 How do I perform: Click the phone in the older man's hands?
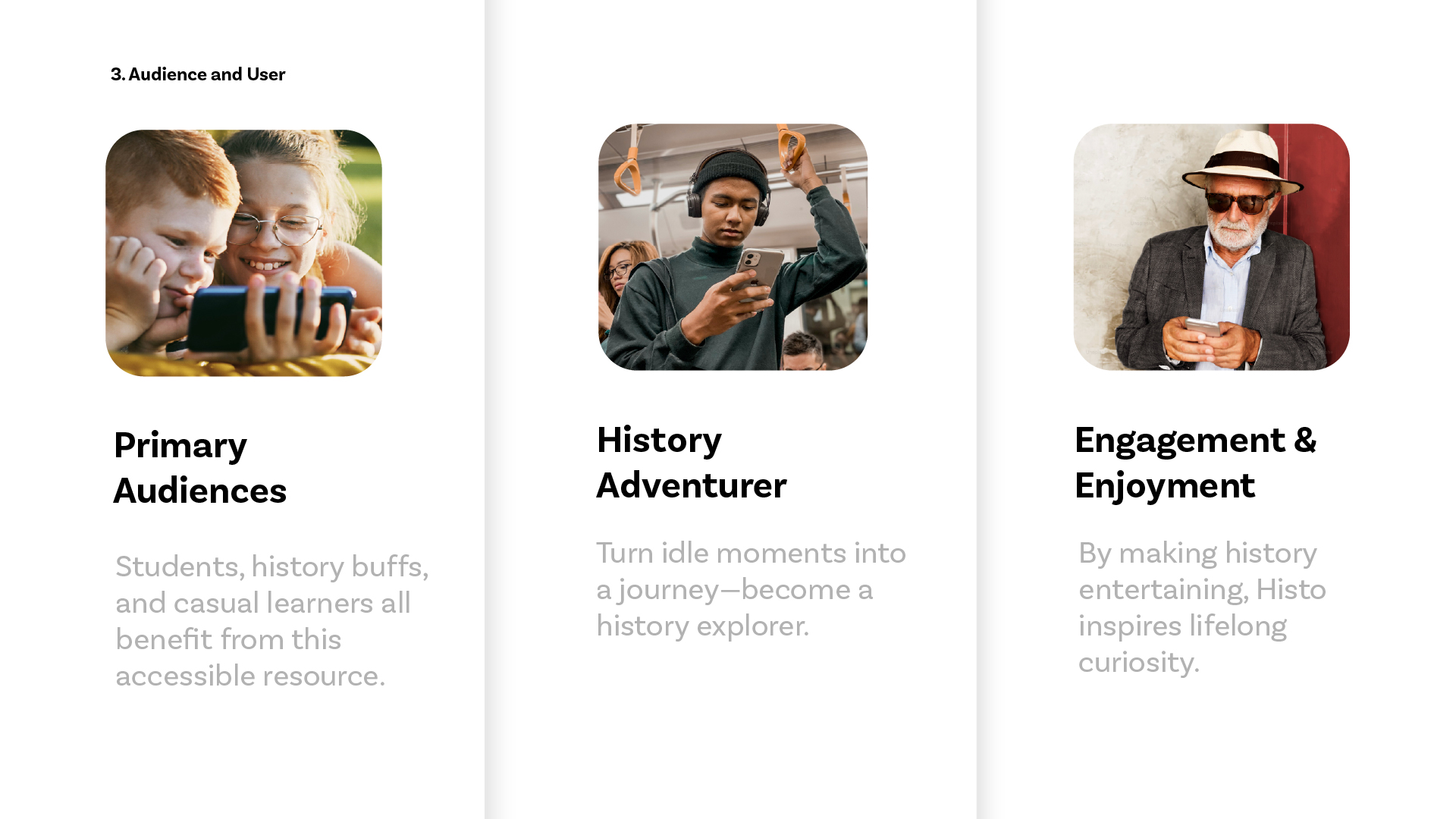[x=1205, y=328]
